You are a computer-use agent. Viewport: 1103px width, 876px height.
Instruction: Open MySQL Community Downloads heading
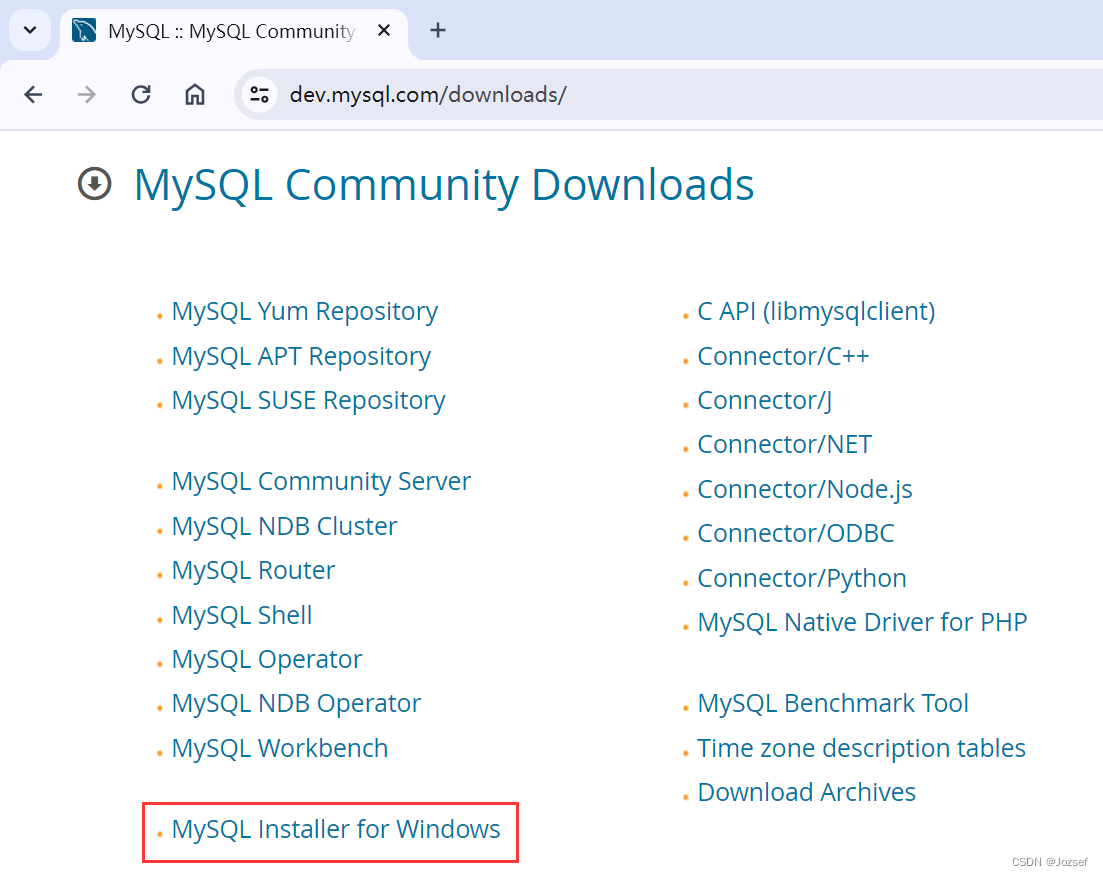tap(444, 184)
